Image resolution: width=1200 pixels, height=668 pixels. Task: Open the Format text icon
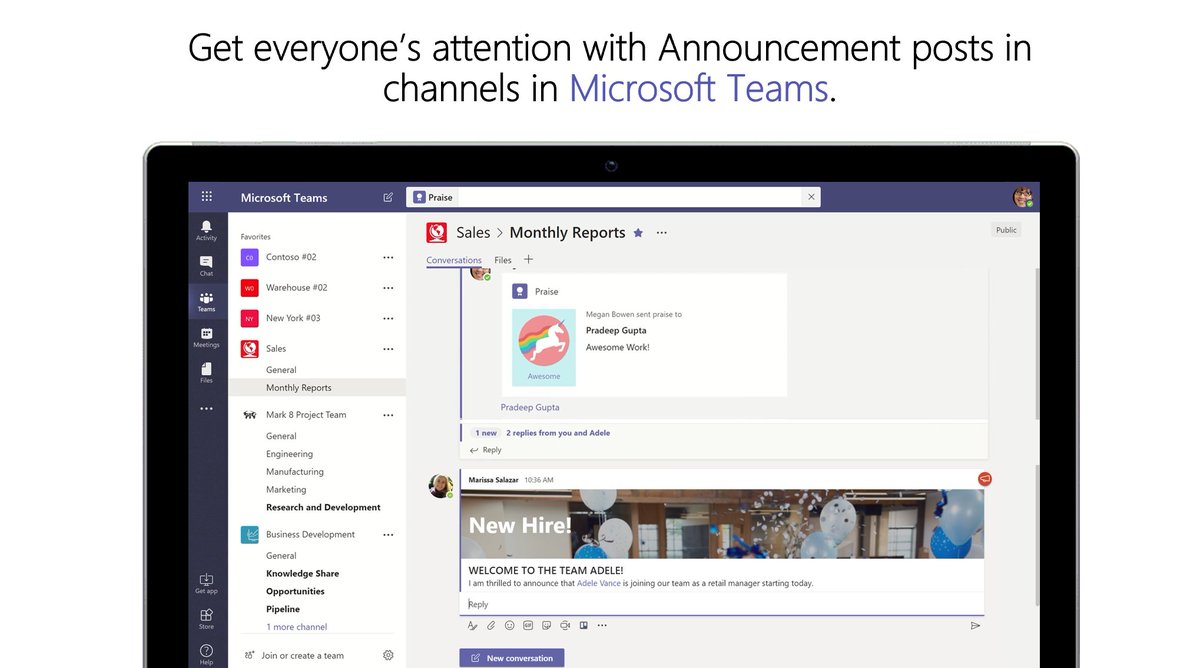tap(472, 626)
